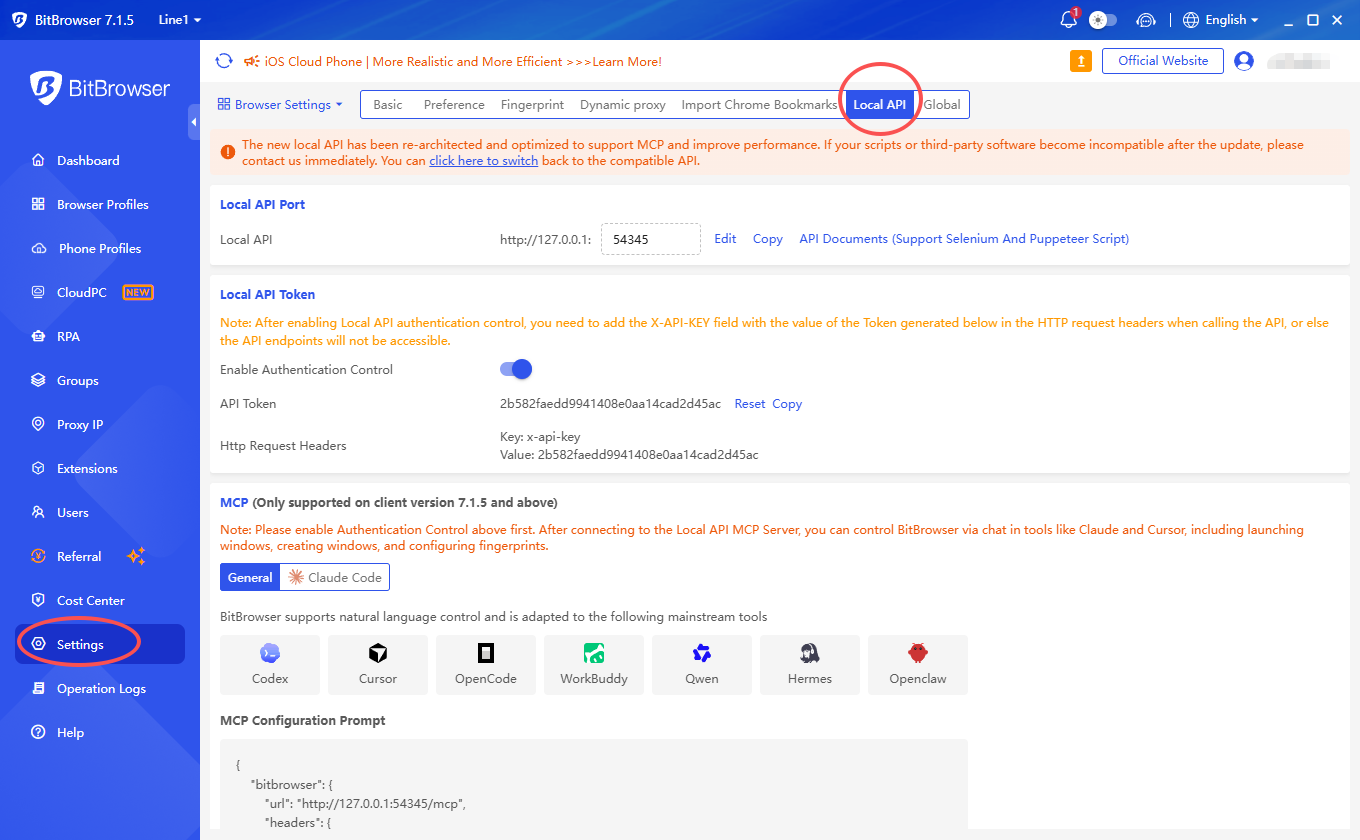Viewport: 1360px width, 840px height.
Task: Reset the API Token
Action: click(x=750, y=404)
